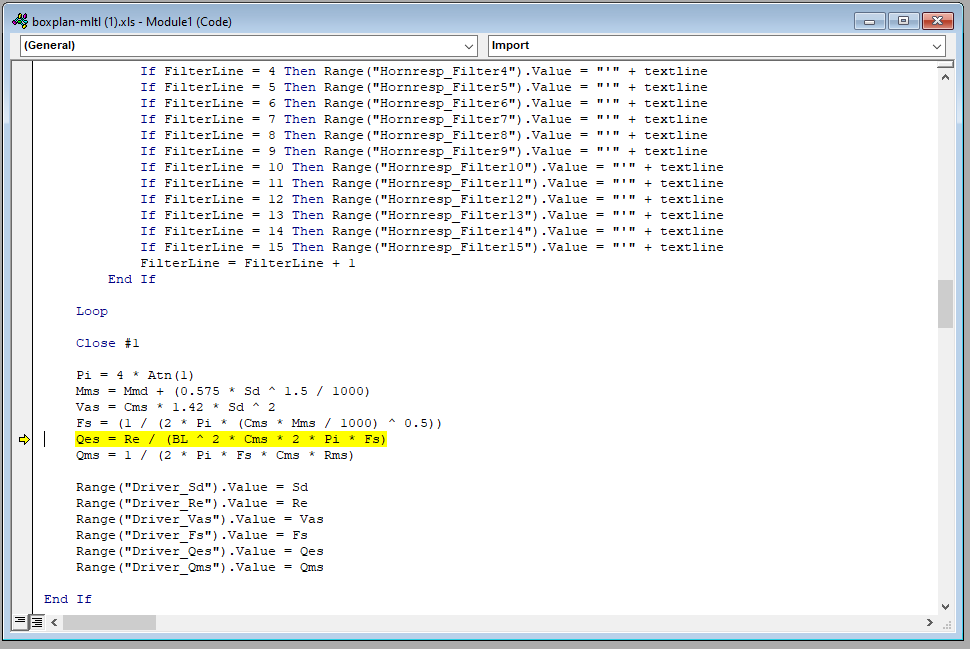Click the 'Close #1' statement
Viewport: 970px width, 649px height.
pos(108,343)
